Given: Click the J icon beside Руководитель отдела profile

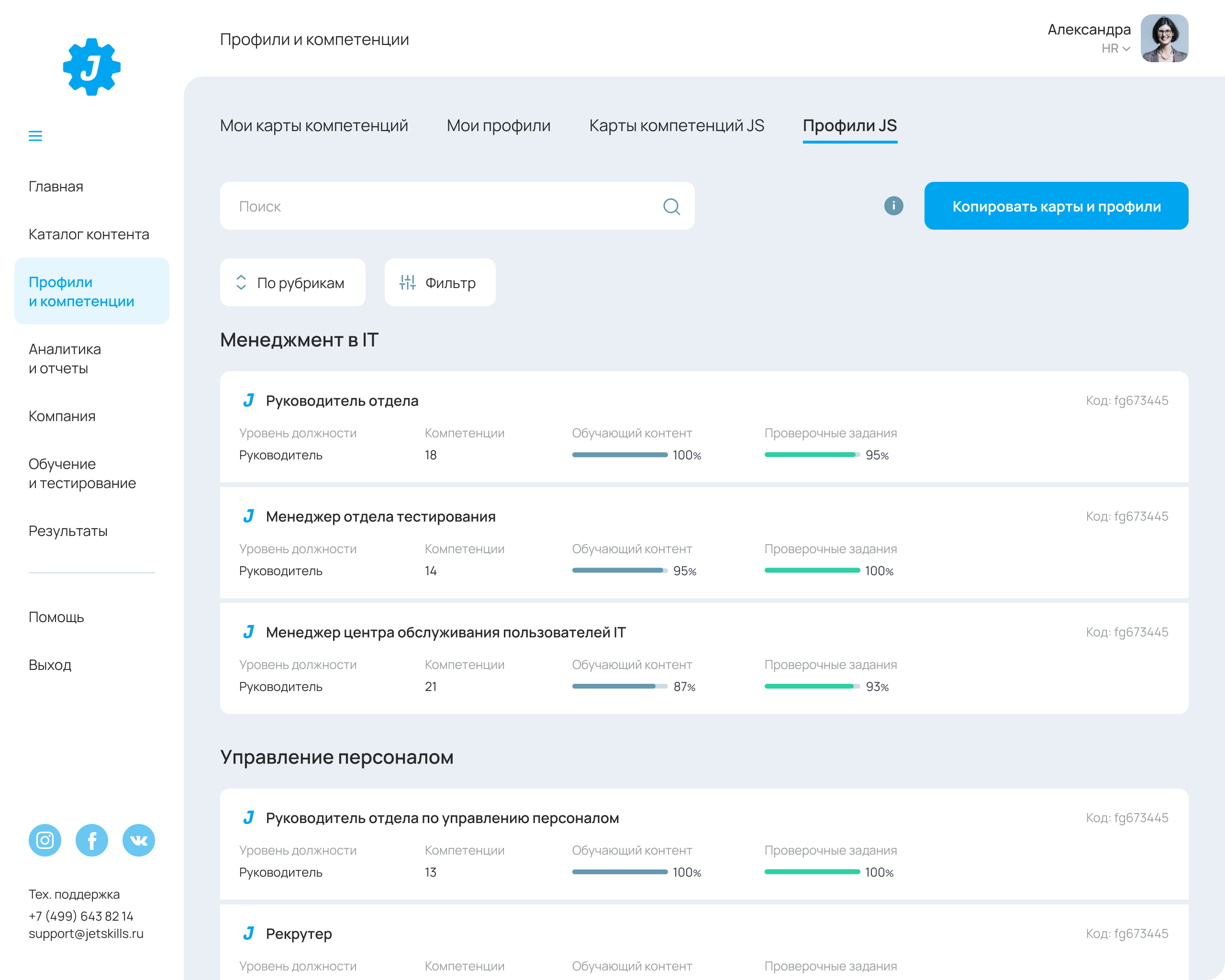Looking at the screenshot, I should tap(249, 401).
